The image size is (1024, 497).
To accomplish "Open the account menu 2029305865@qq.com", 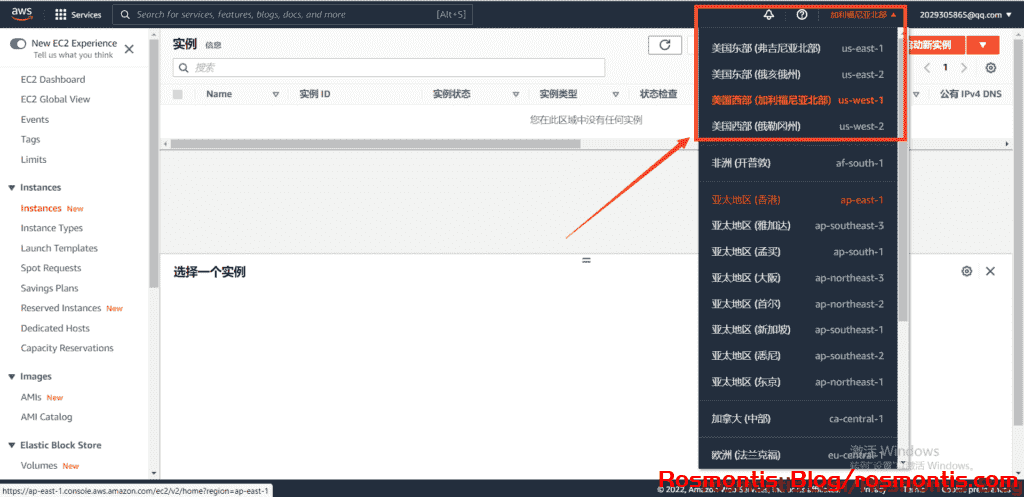I will click(x=965, y=14).
